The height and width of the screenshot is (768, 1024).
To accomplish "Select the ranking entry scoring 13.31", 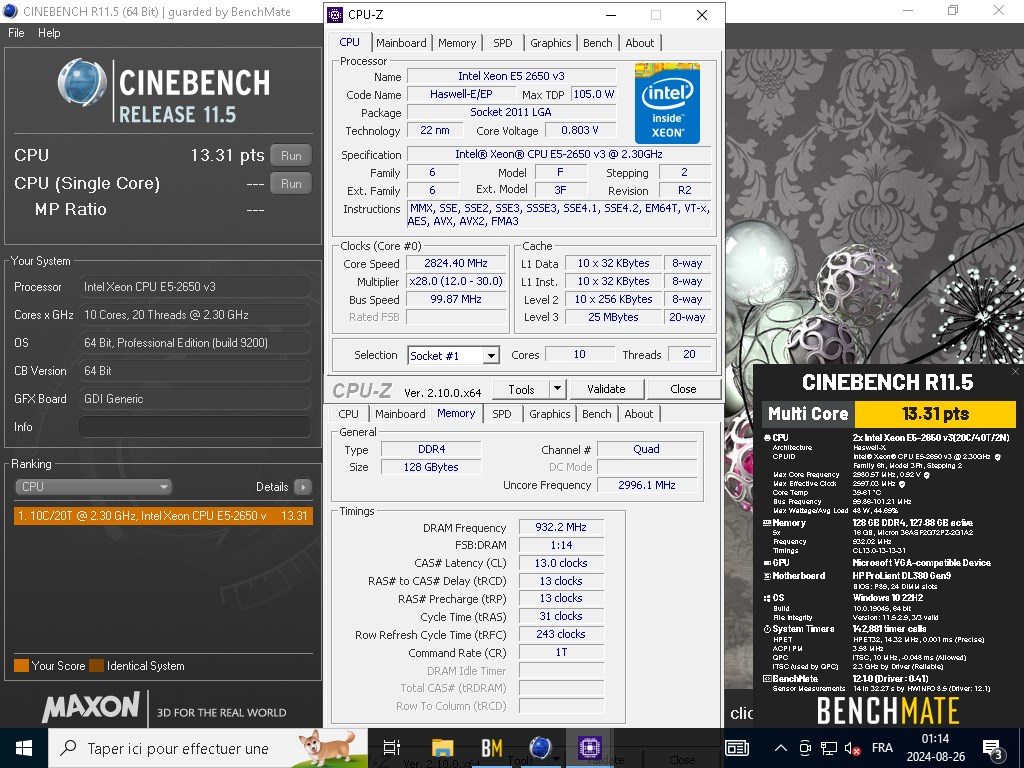I will tap(163, 516).
